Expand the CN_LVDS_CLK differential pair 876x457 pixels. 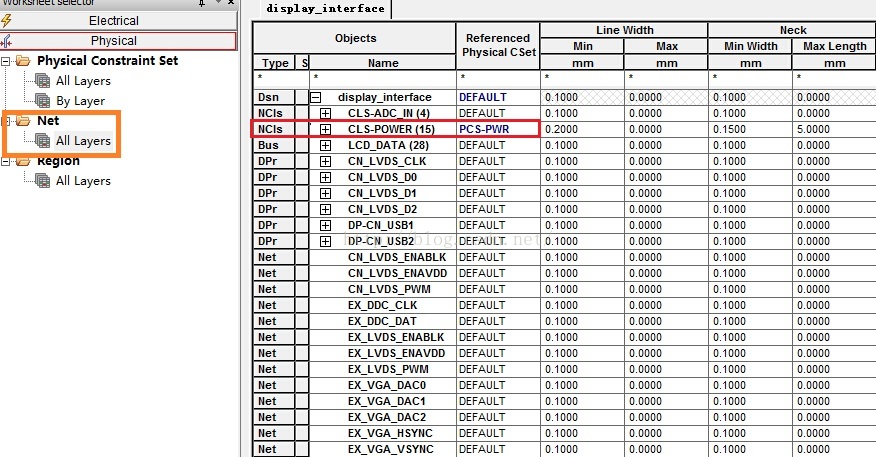pos(325,161)
